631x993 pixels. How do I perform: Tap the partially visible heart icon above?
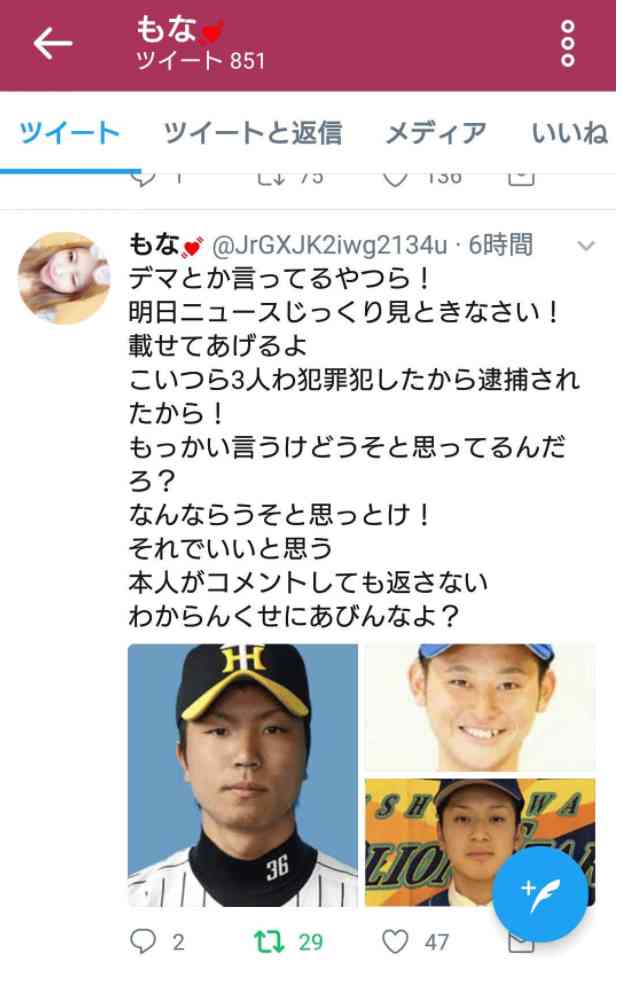pyautogui.click(x=395, y=178)
